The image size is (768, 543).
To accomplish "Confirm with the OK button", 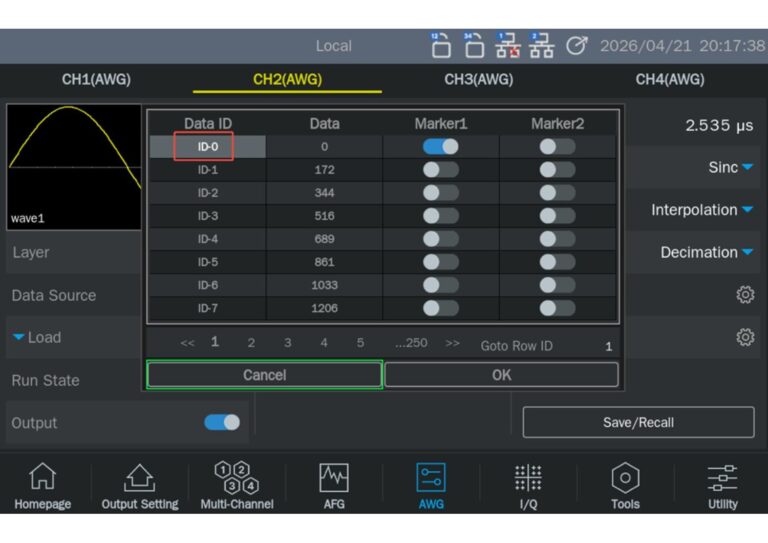I will [x=502, y=375].
